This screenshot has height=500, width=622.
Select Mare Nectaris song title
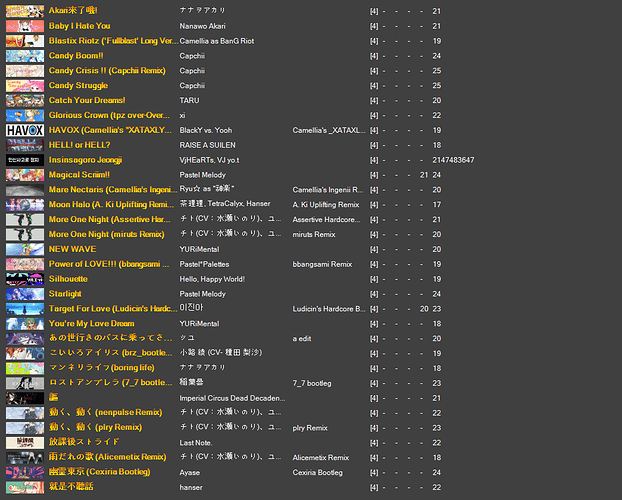113,190
